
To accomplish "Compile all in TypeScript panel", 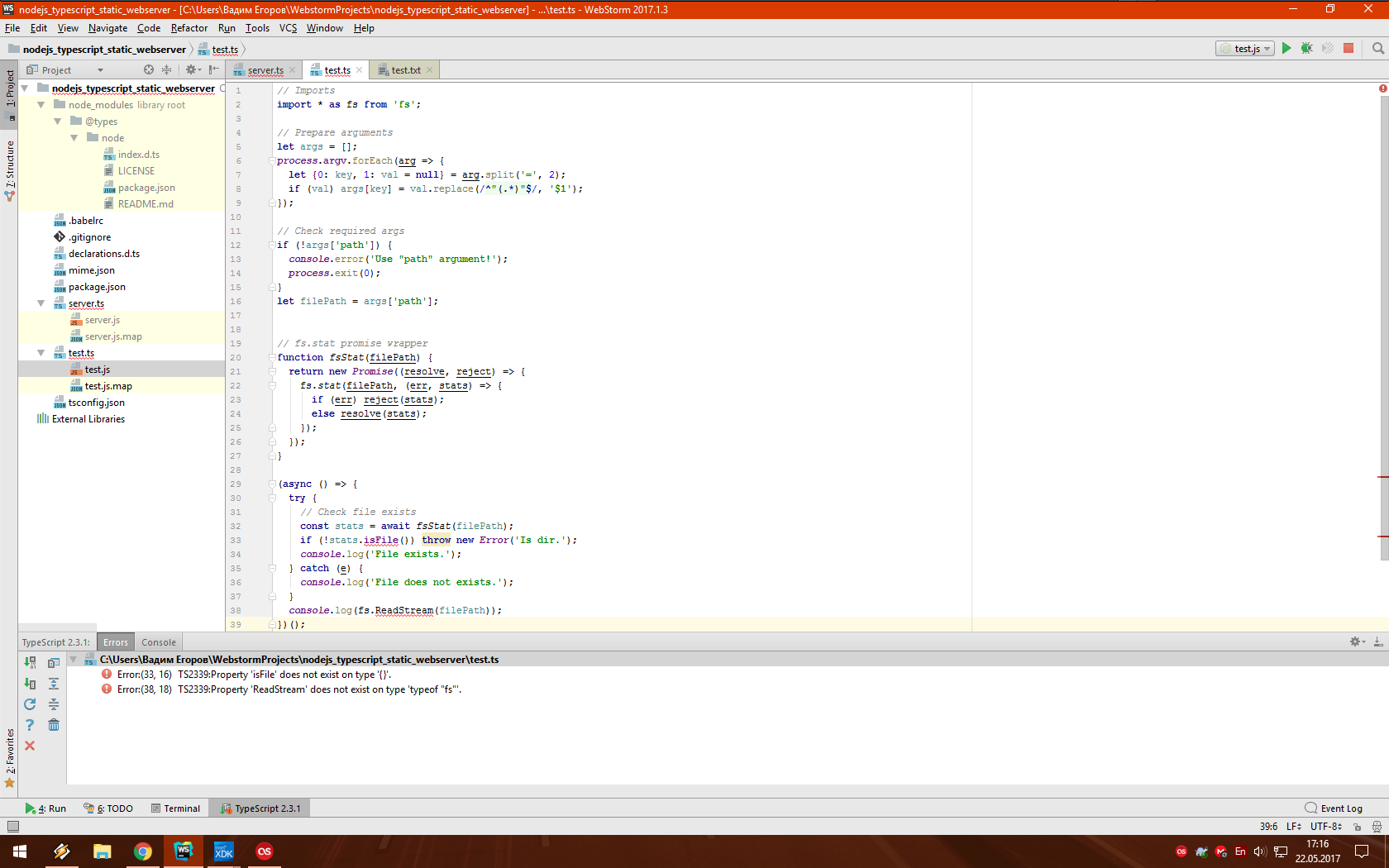I will [31, 662].
